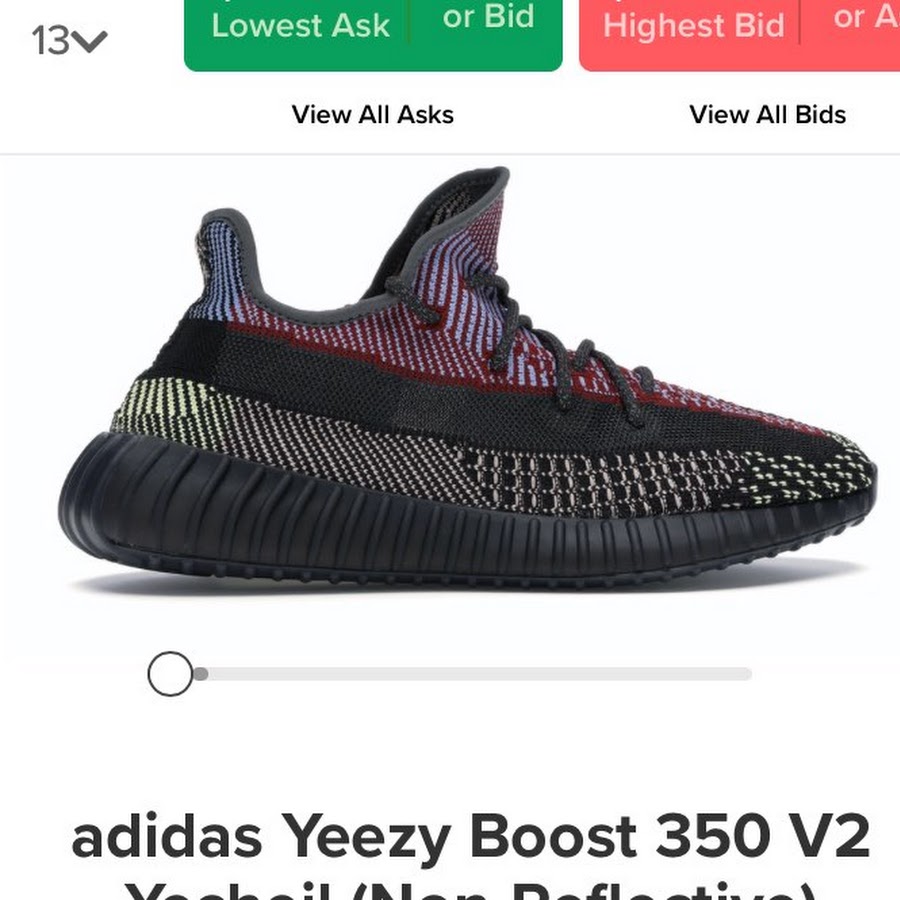Click the number 13 size label

pos(51,41)
